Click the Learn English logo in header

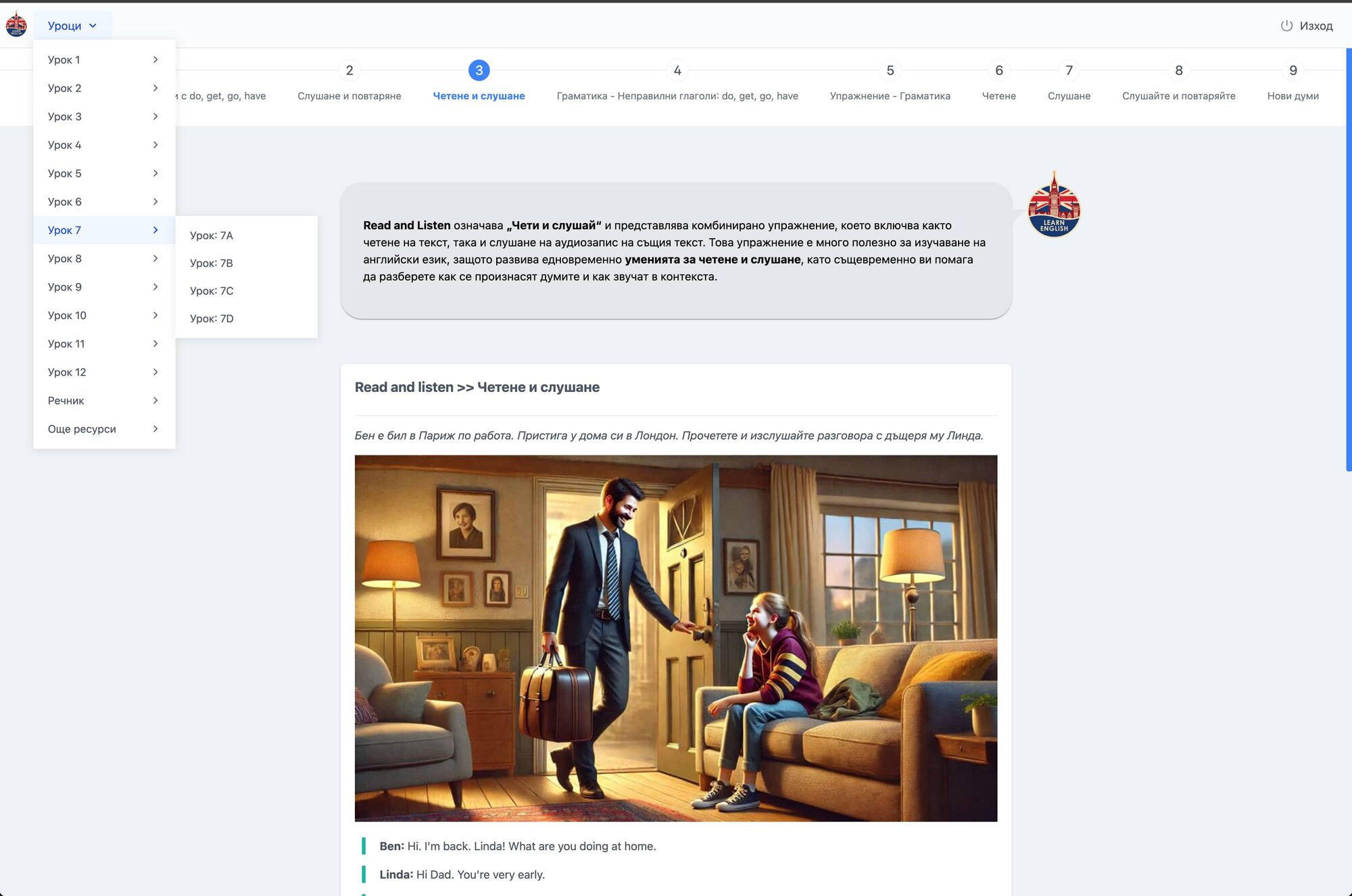16,25
